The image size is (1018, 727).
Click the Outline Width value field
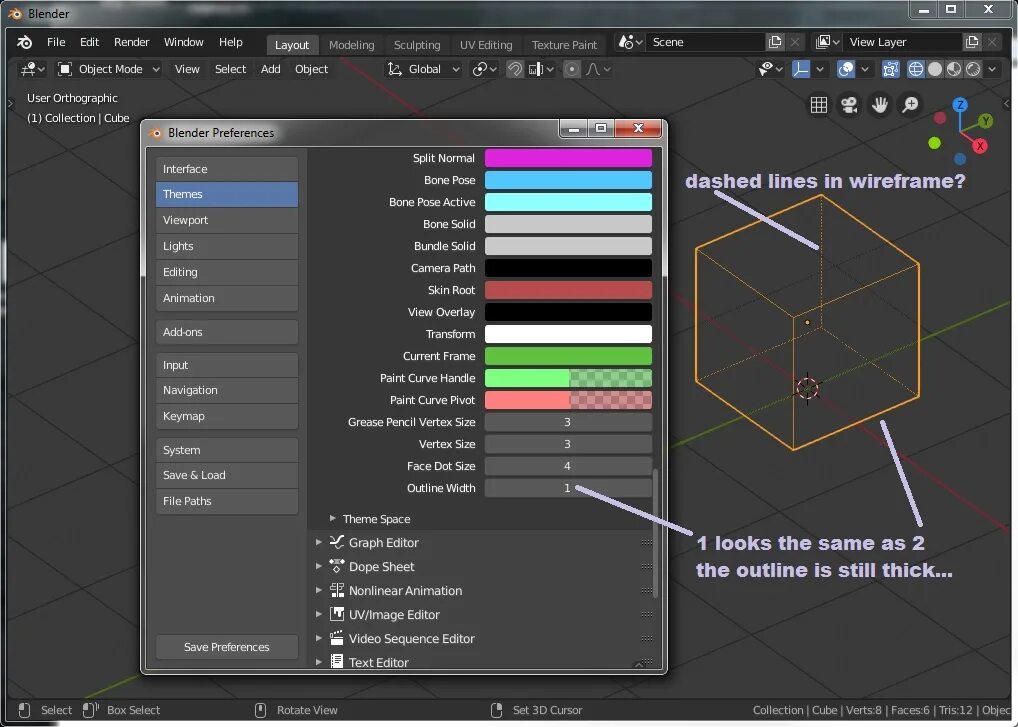[x=568, y=488]
